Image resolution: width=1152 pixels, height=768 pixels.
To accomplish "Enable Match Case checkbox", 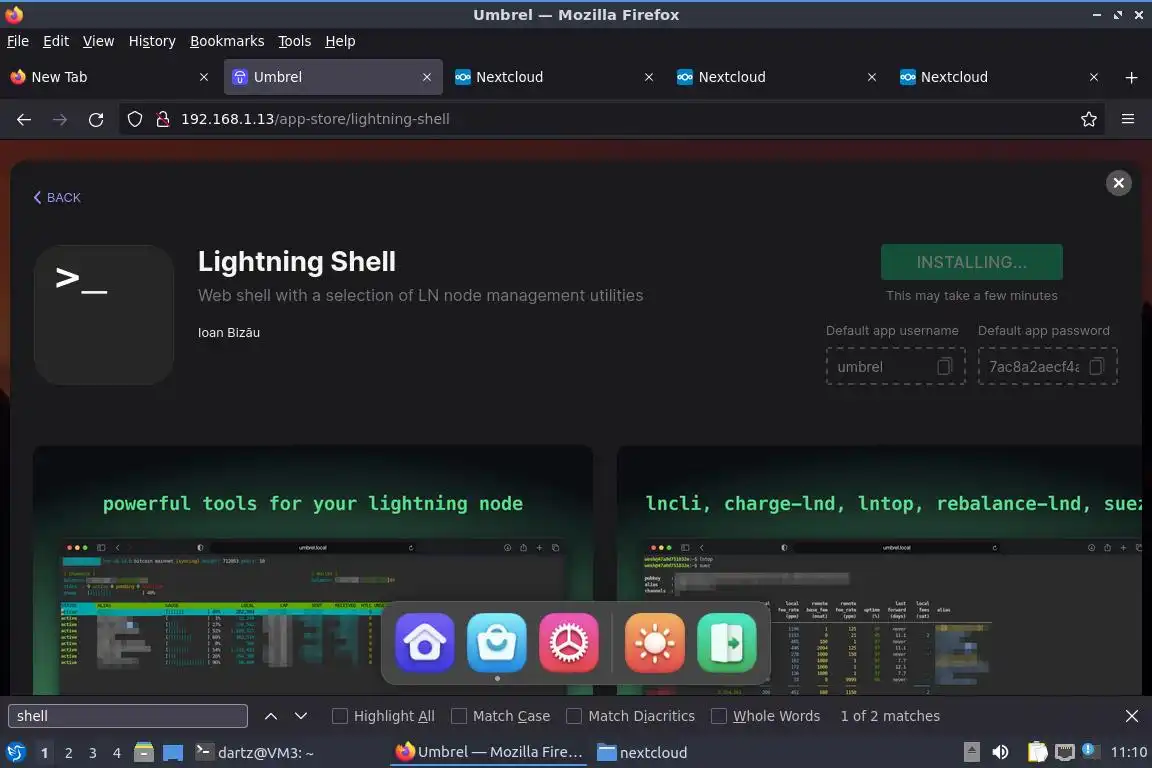I will pos(458,716).
